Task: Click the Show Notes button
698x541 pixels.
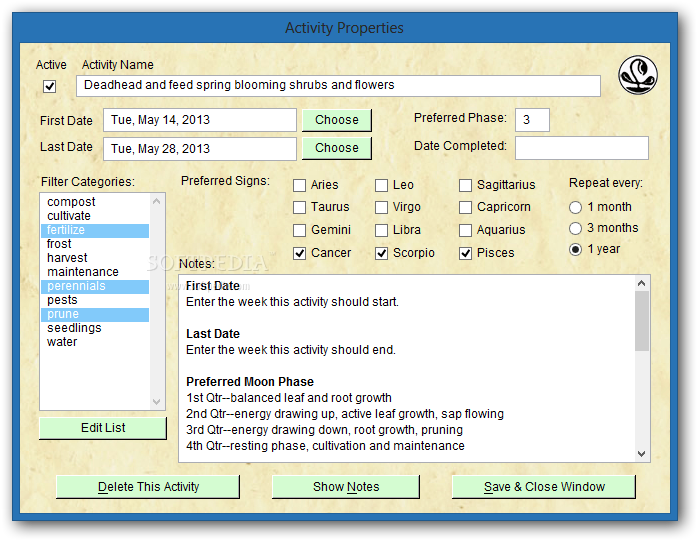Action: tap(346, 487)
